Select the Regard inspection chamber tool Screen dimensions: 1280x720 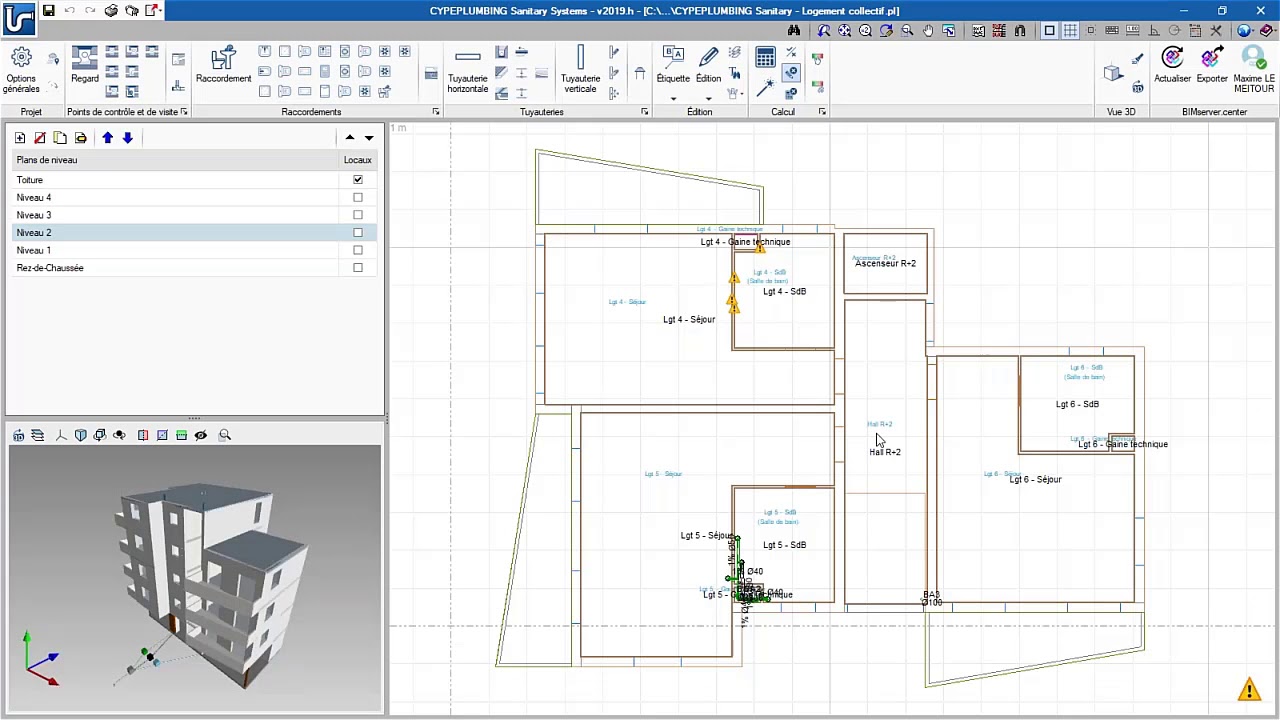tap(85, 66)
